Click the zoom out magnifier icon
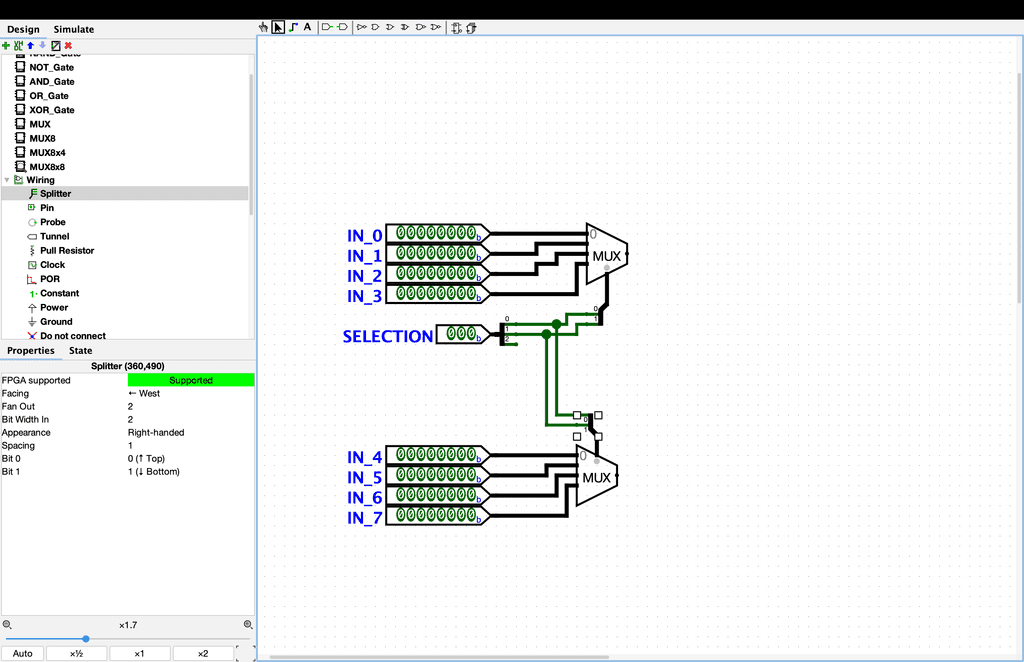Image resolution: width=1024 pixels, height=662 pixels. pyautogui.click(x=7, y=625)
